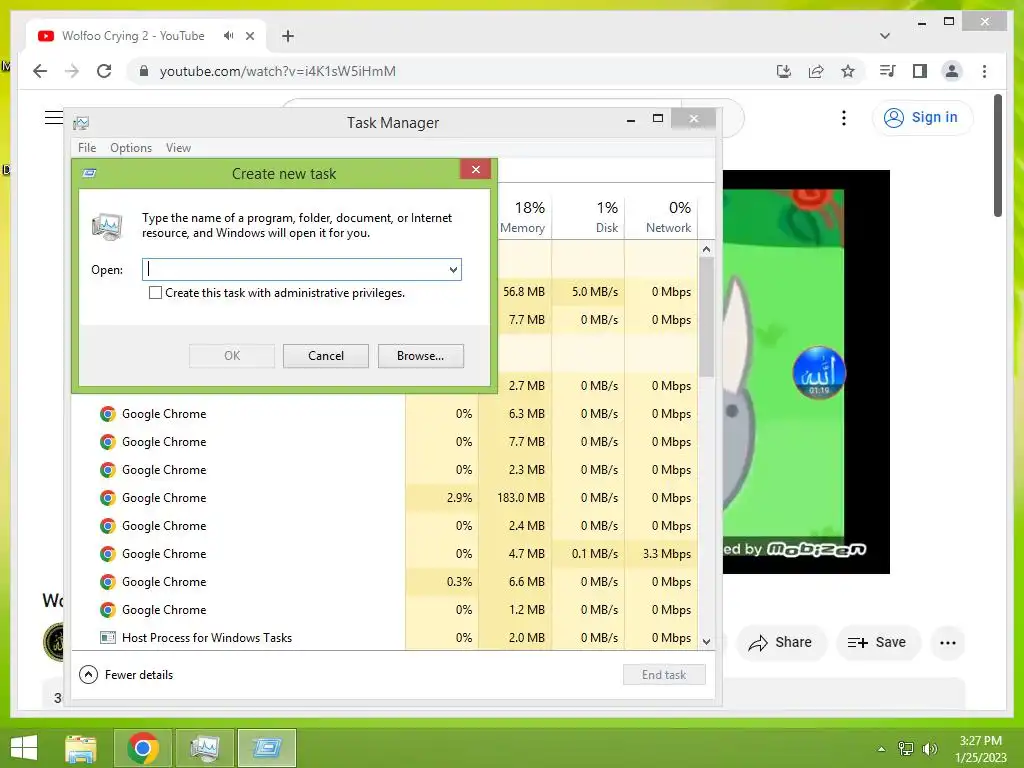Viewport: 1024px width, 768px height.
Task: Open the YouTube hamburger guide menu
Action: coord(54,118)
